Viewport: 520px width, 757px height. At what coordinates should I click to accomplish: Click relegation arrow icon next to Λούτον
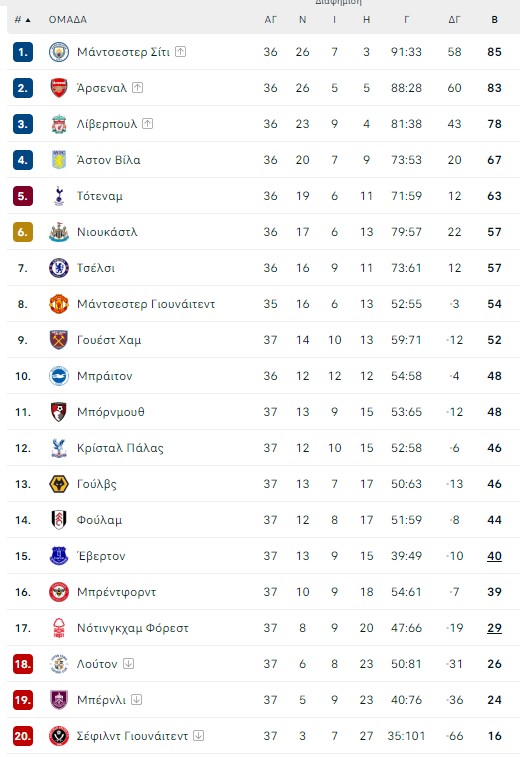coord(128,663)
